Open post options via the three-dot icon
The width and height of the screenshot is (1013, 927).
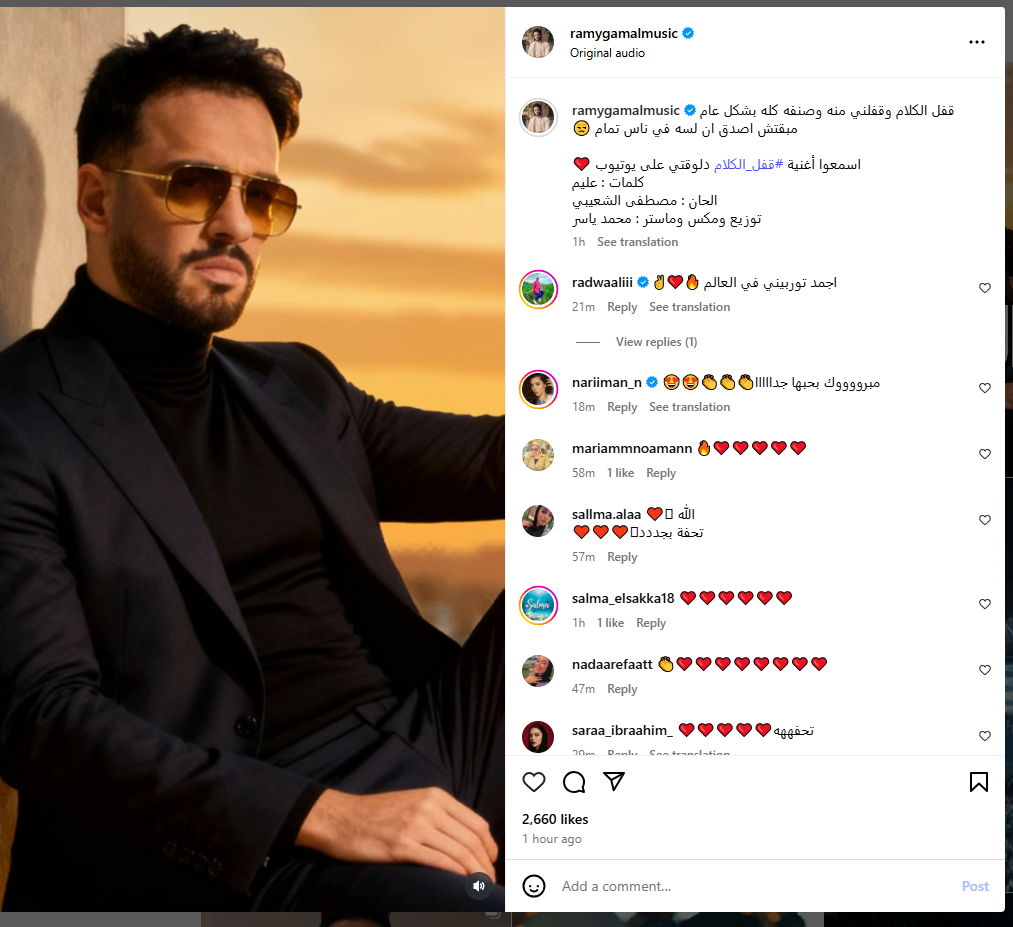[x=977, y=41]
